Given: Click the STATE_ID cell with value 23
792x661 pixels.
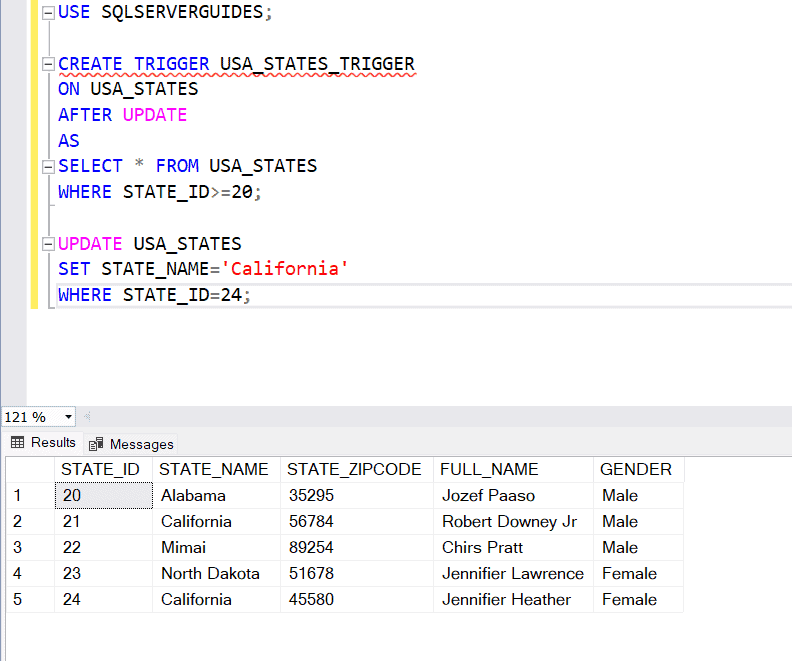Looking at the screenshot, I should pos(104,574).
